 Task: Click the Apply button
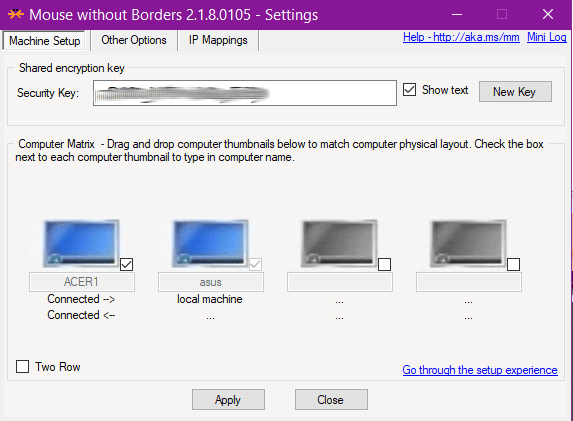[228, 399]
